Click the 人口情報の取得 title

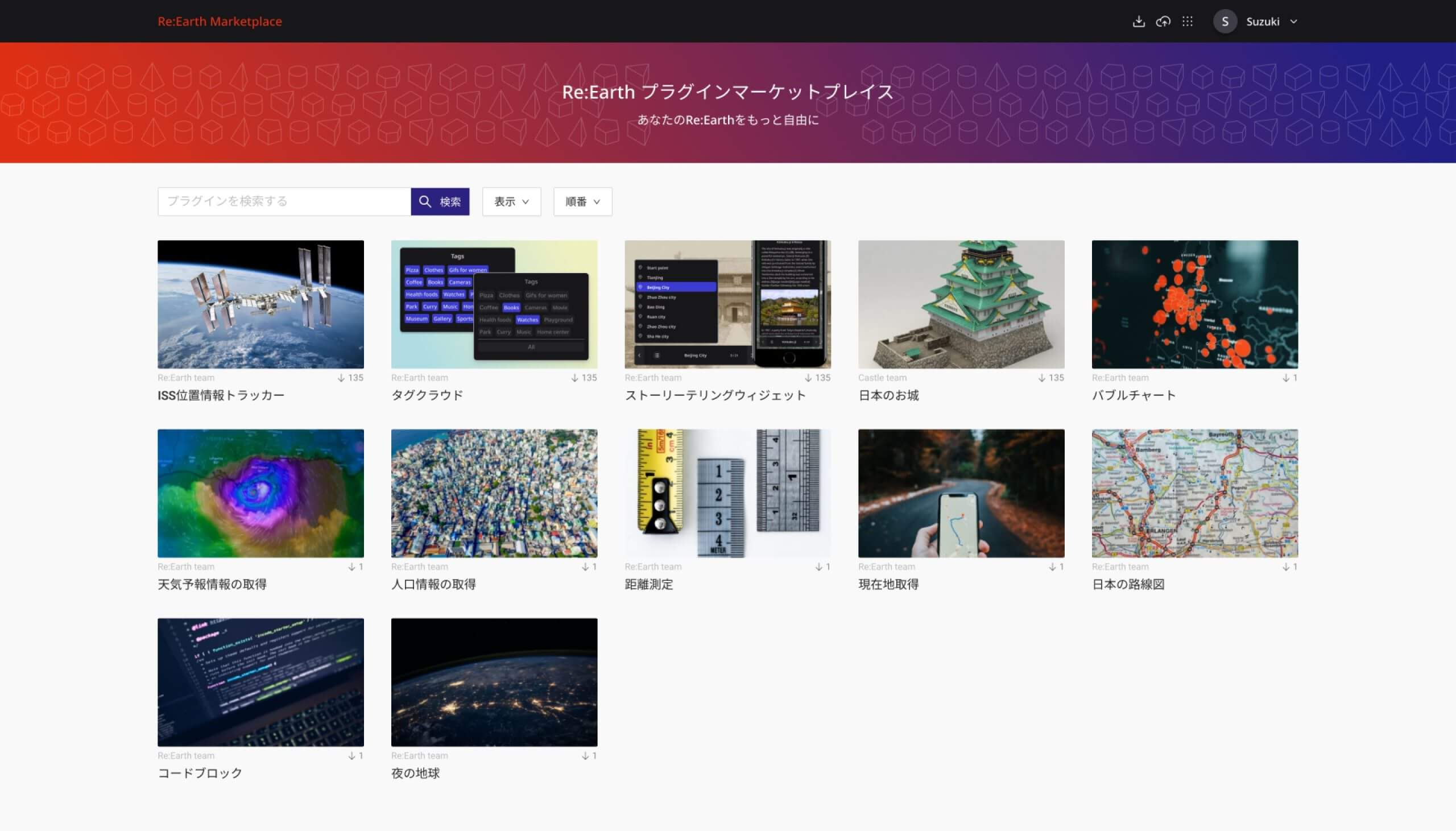click(433, 584)
